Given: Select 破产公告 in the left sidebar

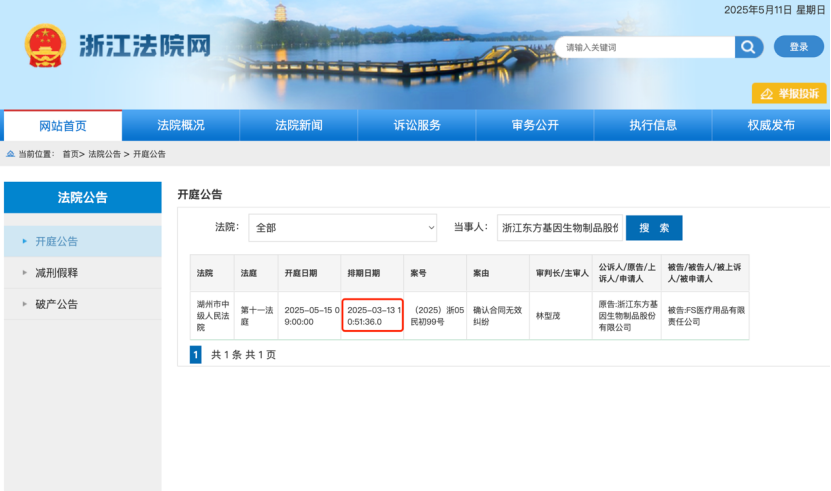Looking at the screenshot, I should (83, 304).
